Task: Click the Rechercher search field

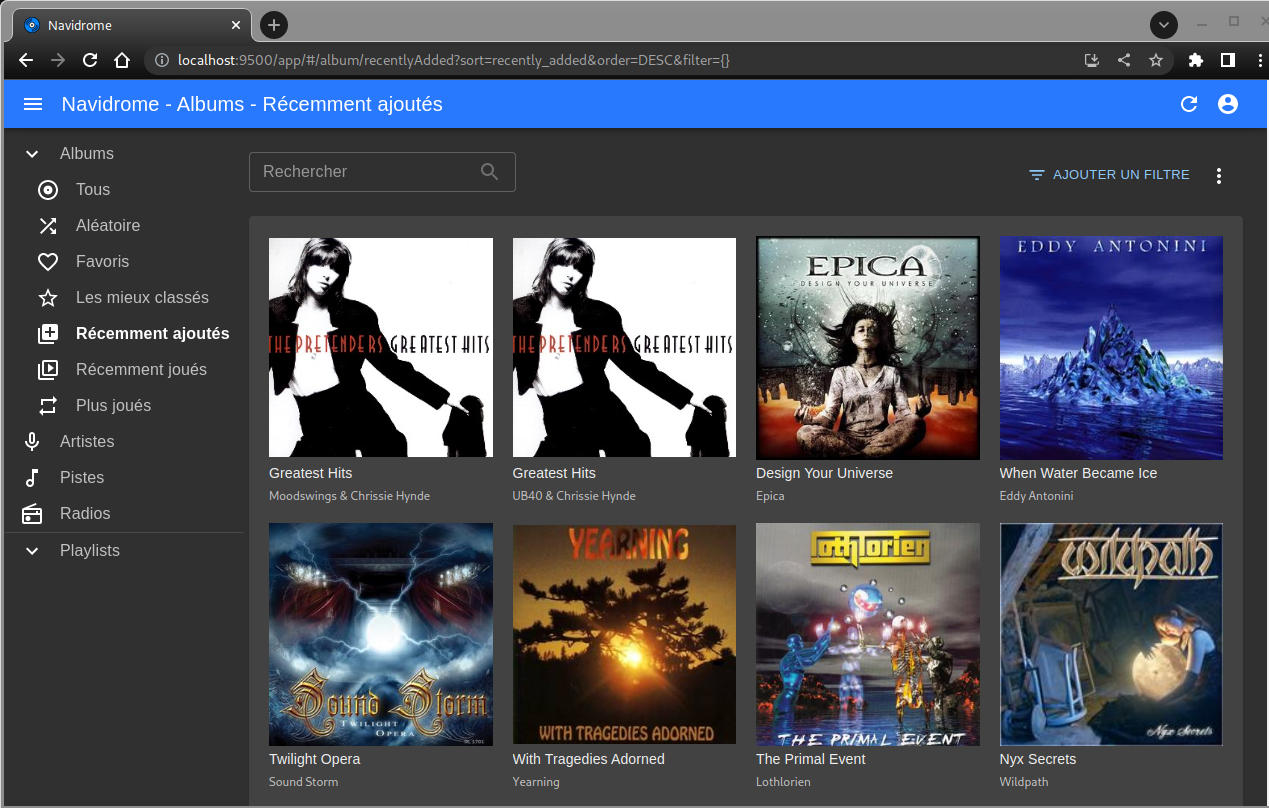Action: 365,172
